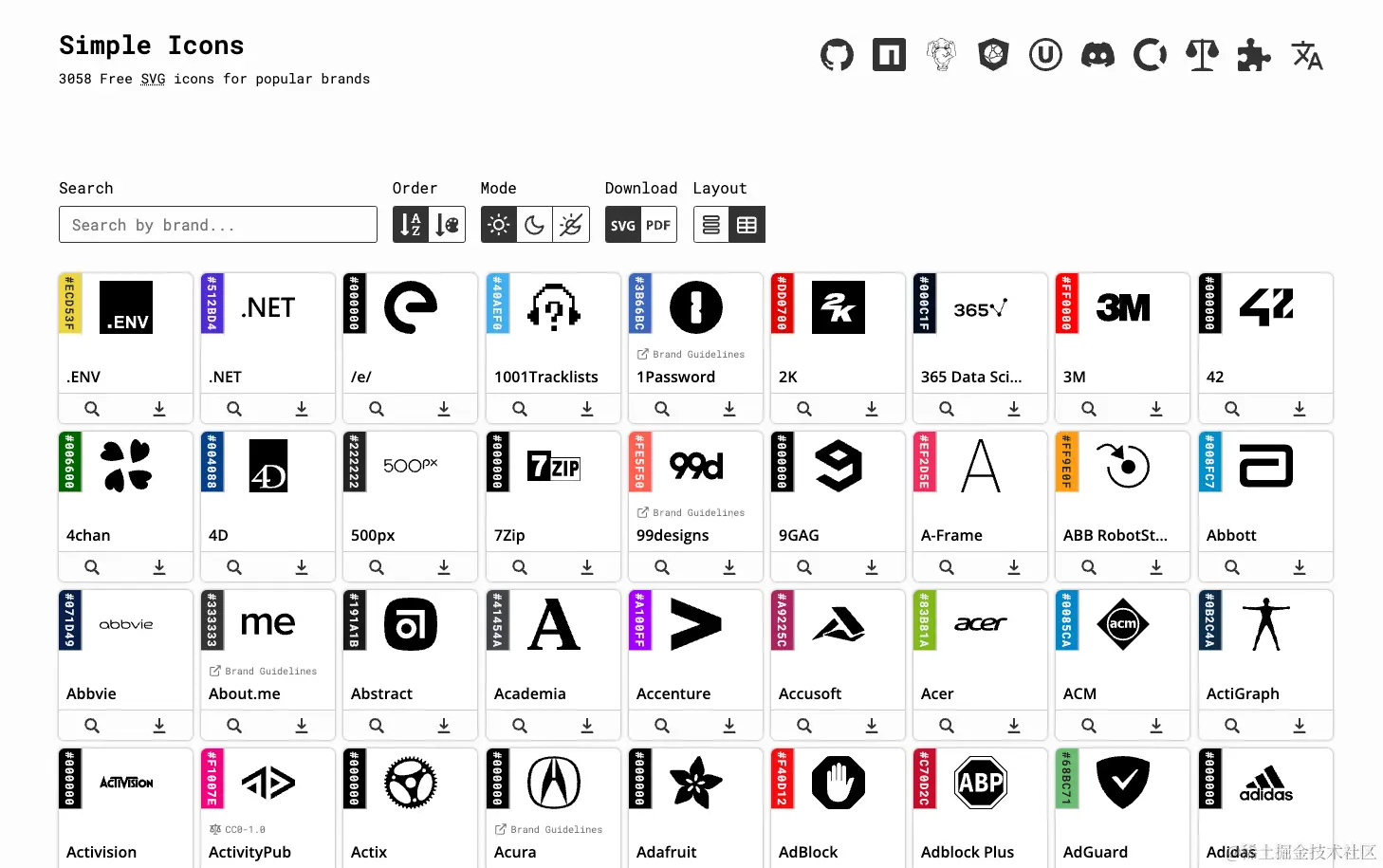Download the Acer icon
Viewport: 1383px width, 868px height.
tap(1014, 726)
